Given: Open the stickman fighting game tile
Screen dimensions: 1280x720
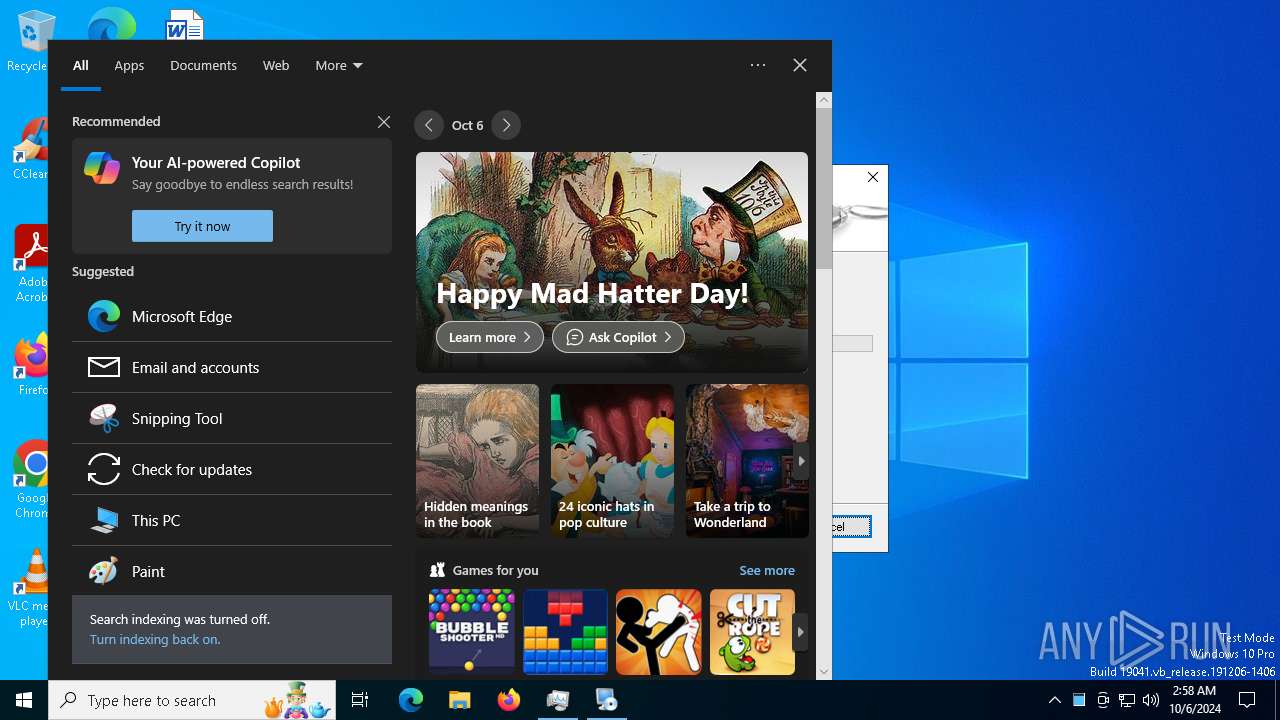Looking at the screenshot, I should pyautogui.click(x=658, y=631).
